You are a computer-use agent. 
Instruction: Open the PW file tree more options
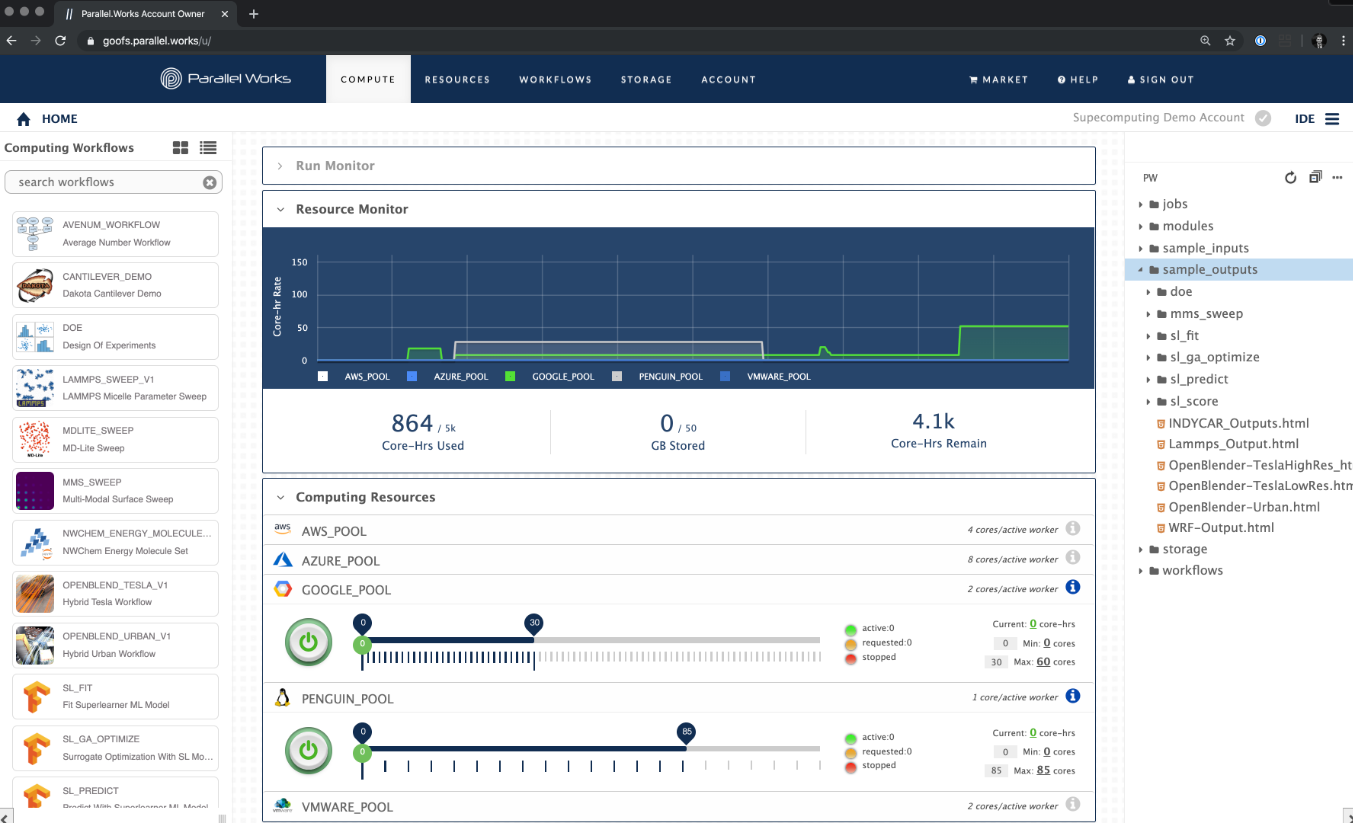[1337, 178]
